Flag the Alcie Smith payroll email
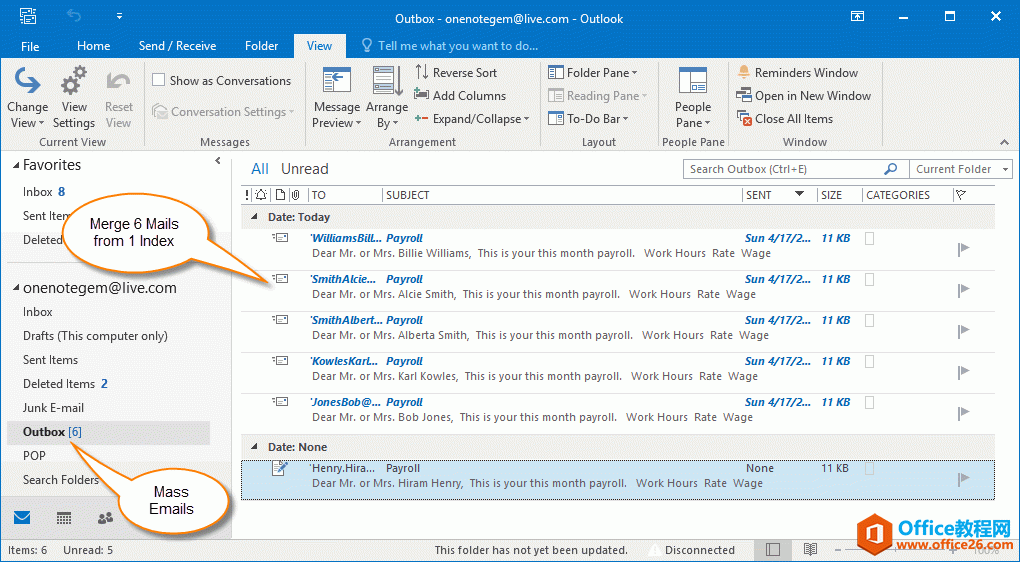 click(x=963, y=289)
